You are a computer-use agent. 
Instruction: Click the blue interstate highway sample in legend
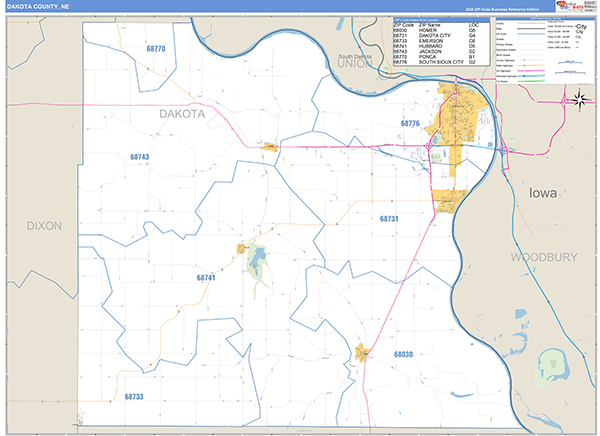click(x=530, y=76)
